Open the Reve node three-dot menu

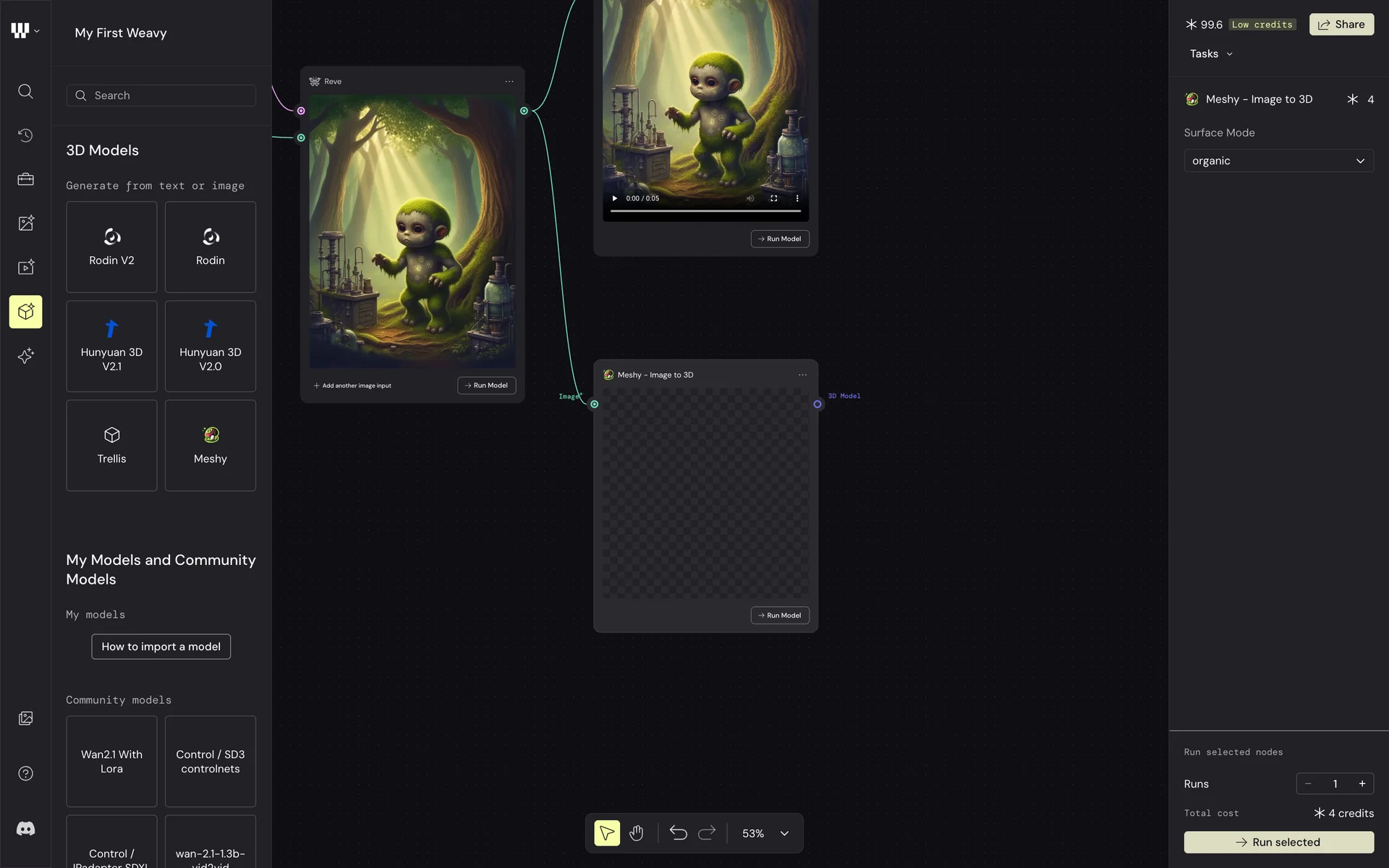509,82
